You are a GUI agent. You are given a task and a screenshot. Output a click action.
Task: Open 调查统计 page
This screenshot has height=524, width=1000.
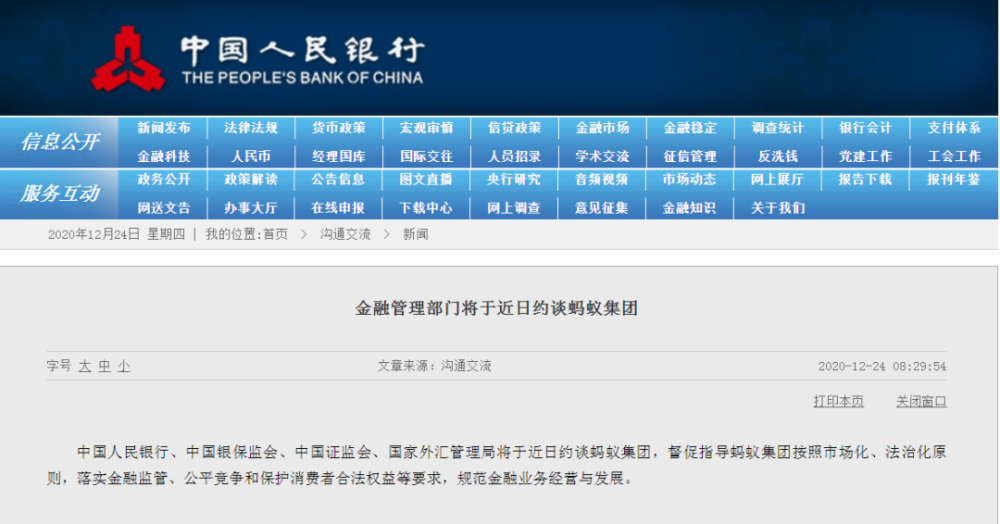point(778,128)
